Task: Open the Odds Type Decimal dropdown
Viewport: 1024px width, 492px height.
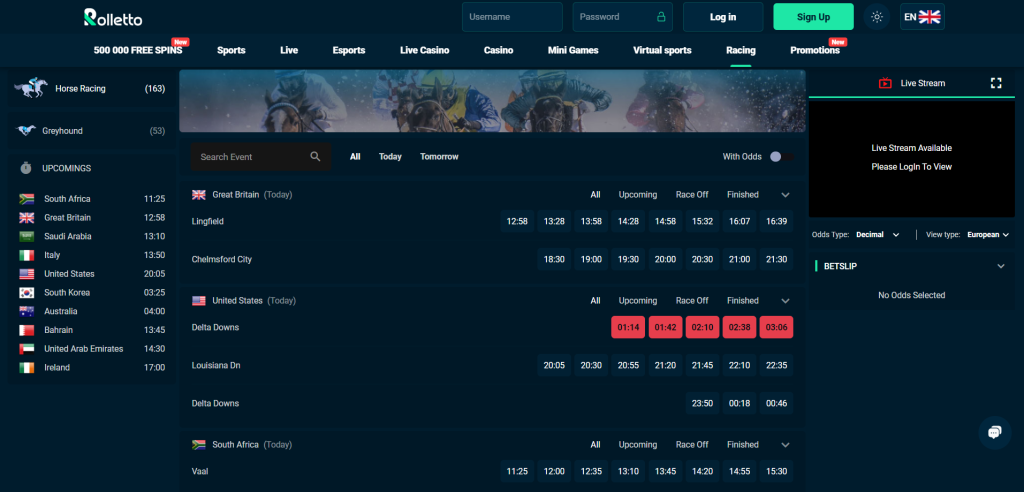Action: (876, 235)
